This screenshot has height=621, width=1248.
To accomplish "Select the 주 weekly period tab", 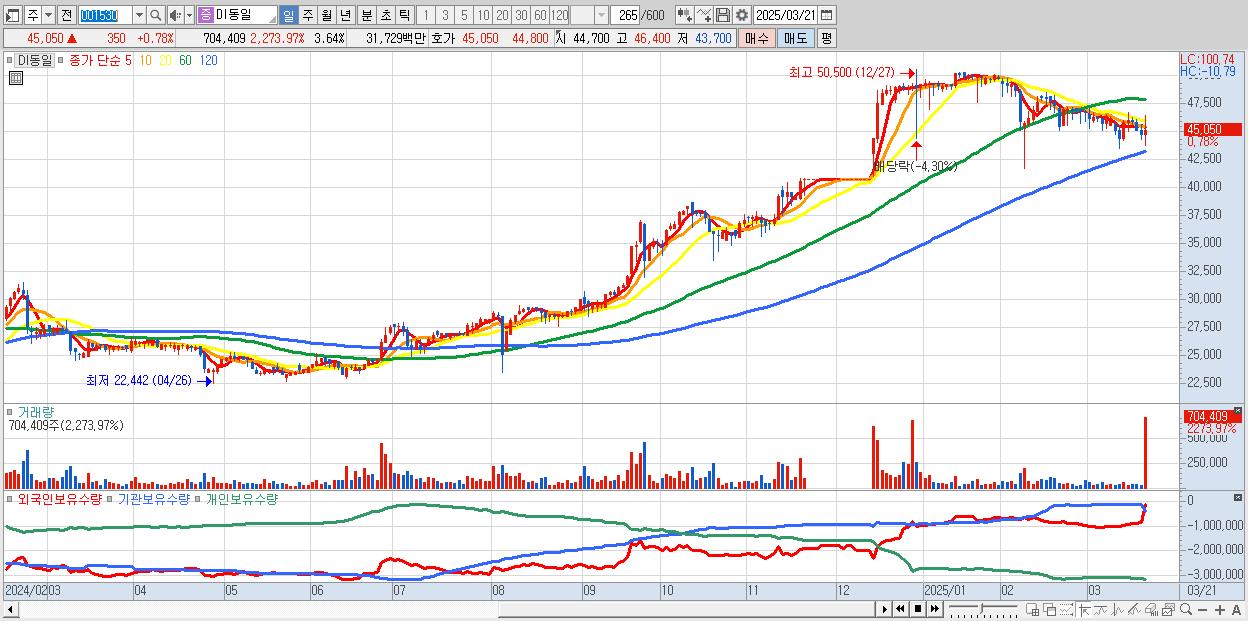I will (x=307, y=15).
